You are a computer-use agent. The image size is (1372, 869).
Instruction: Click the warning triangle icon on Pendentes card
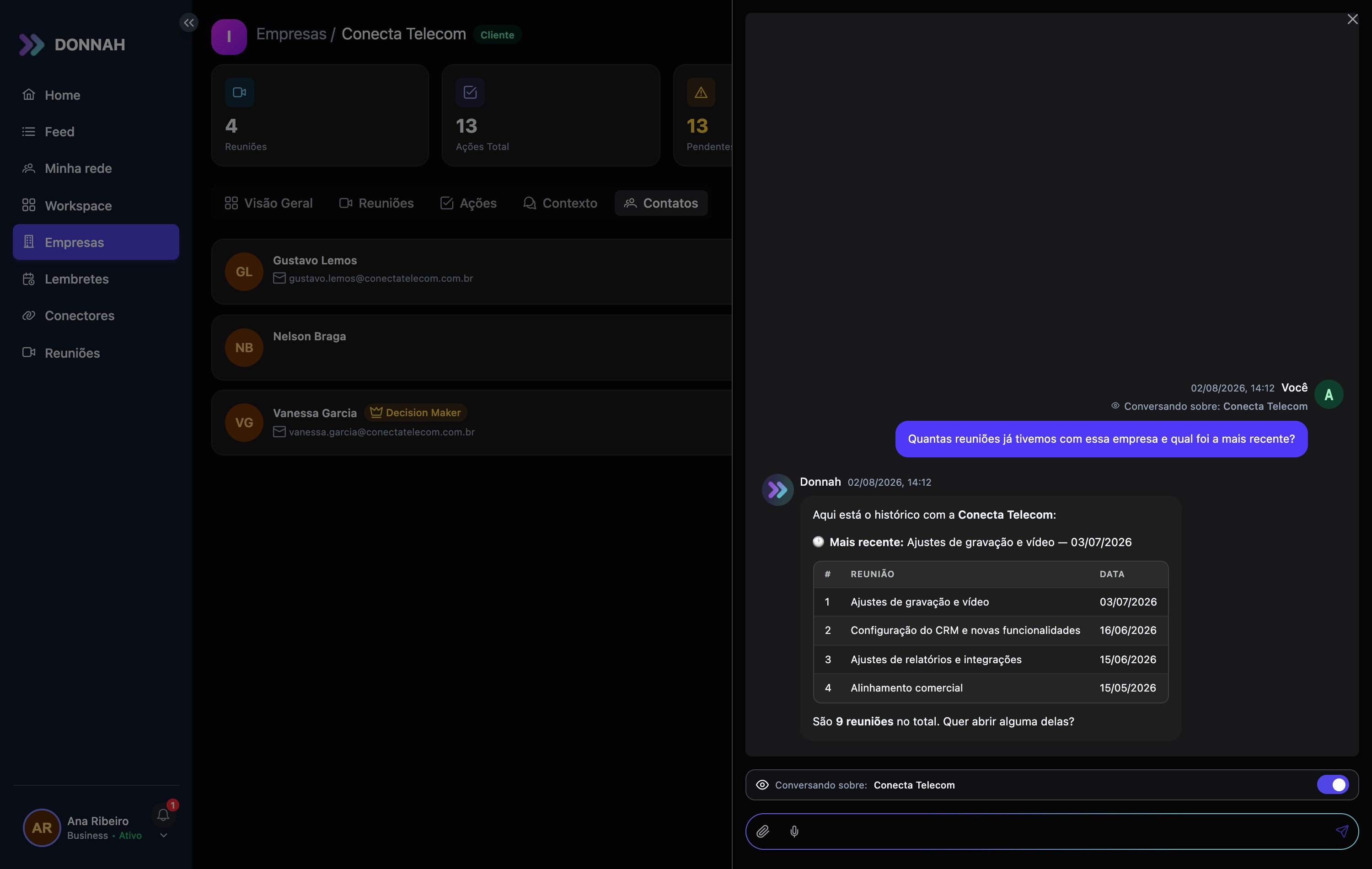pos(701,92)
